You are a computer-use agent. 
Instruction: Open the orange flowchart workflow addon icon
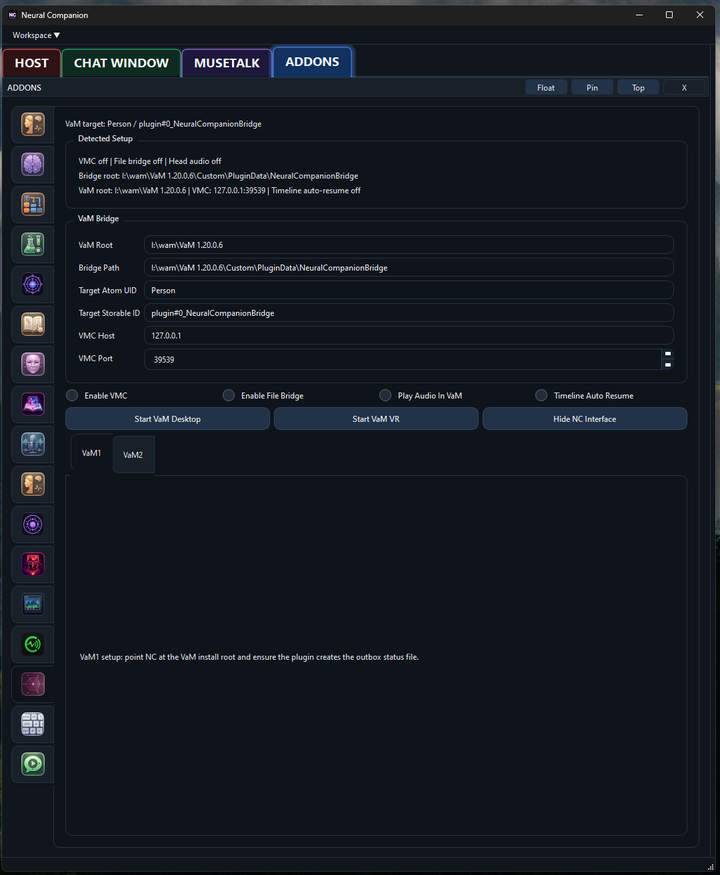(x=33, y=204)
